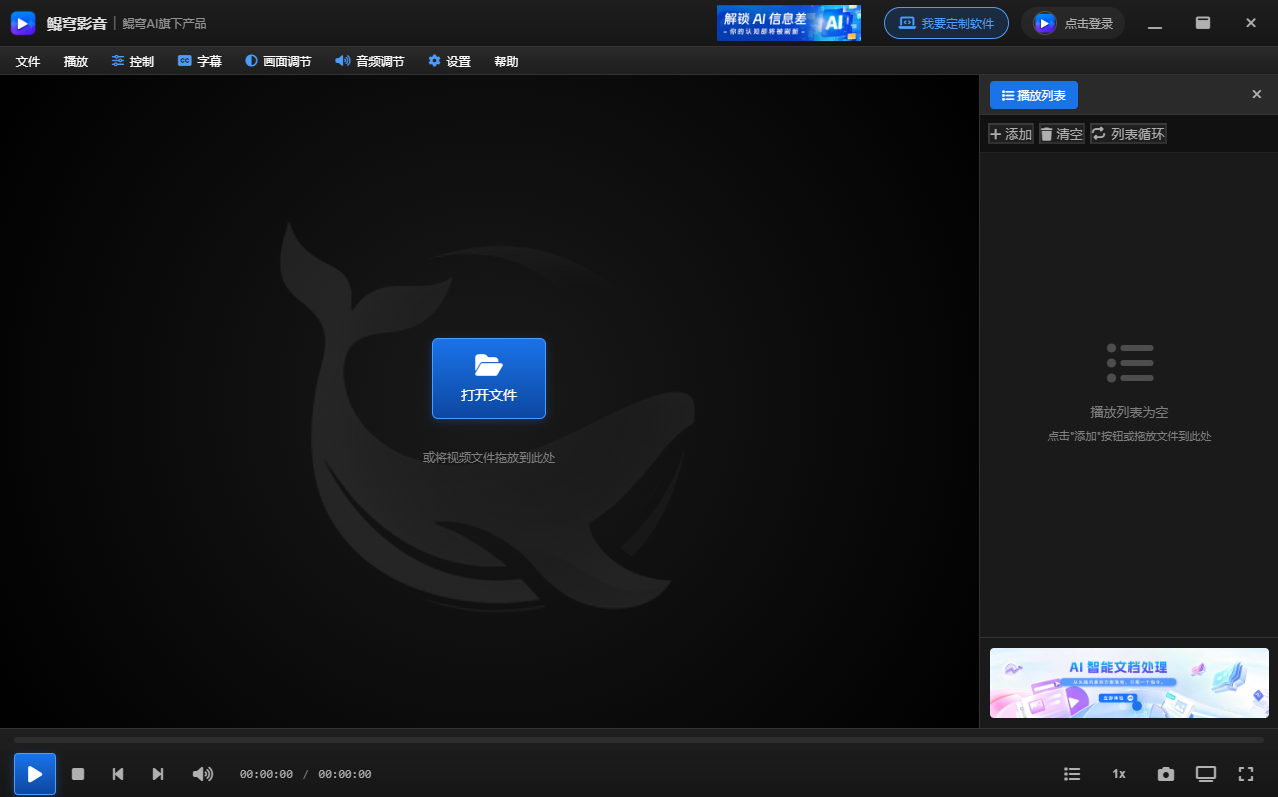The width and height of the screenshot is (1278, 797).
Task: Click the whale player logo top-left
Action: click(x=22, y=22)
